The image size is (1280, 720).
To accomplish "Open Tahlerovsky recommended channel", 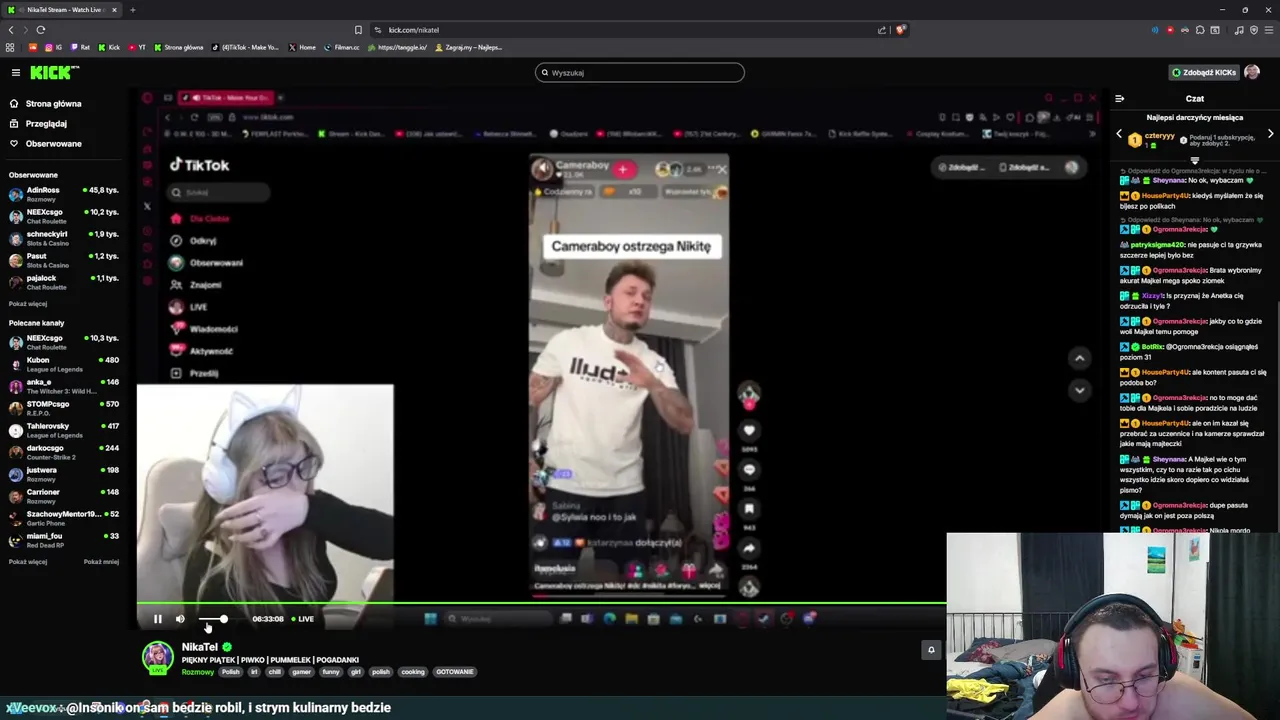I will 65,429.
